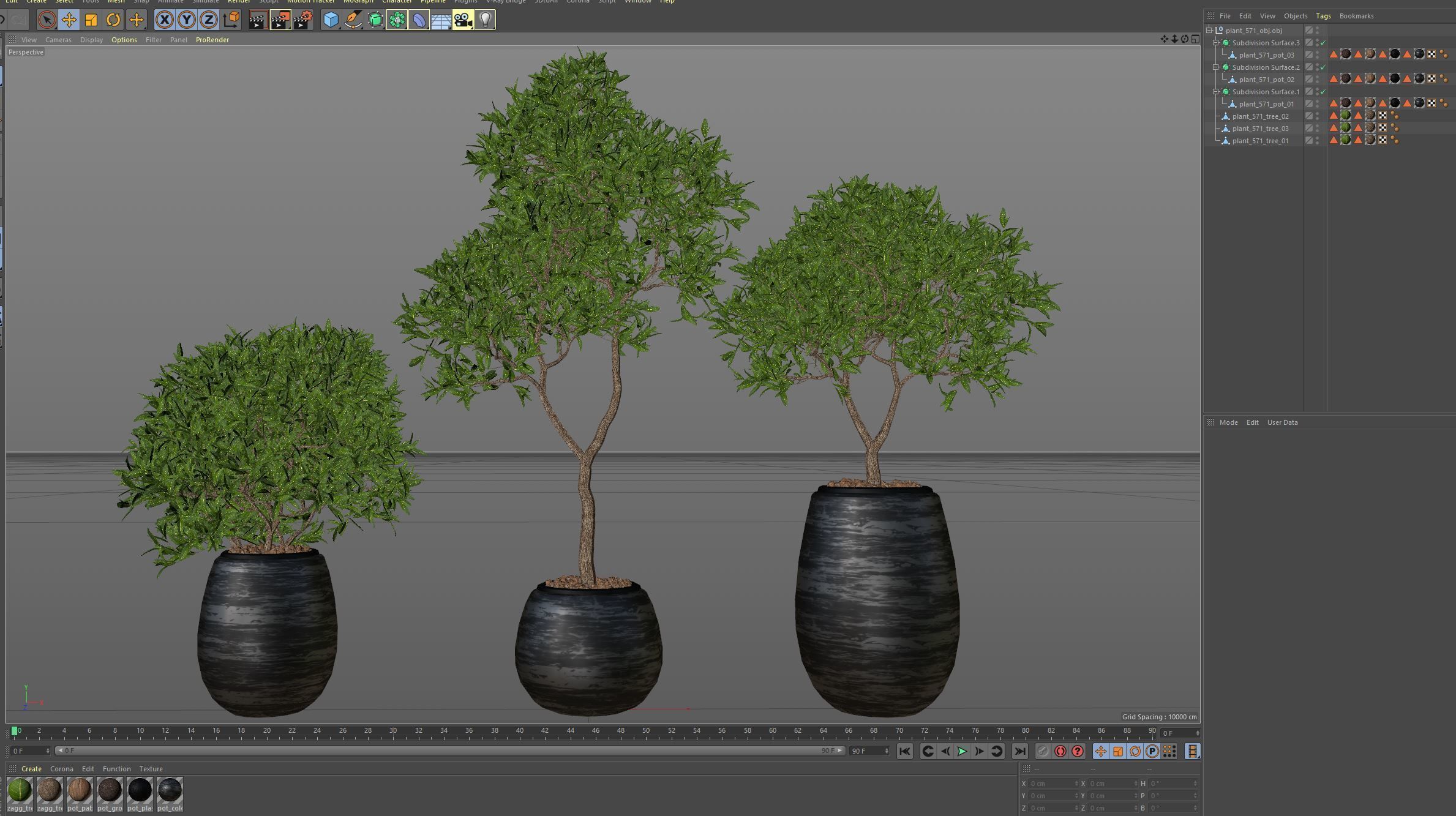Collapse the plant_571_obj.obj hierarchy
Viewport: 1456px width, 816px height.
[x=1209, y=30]
